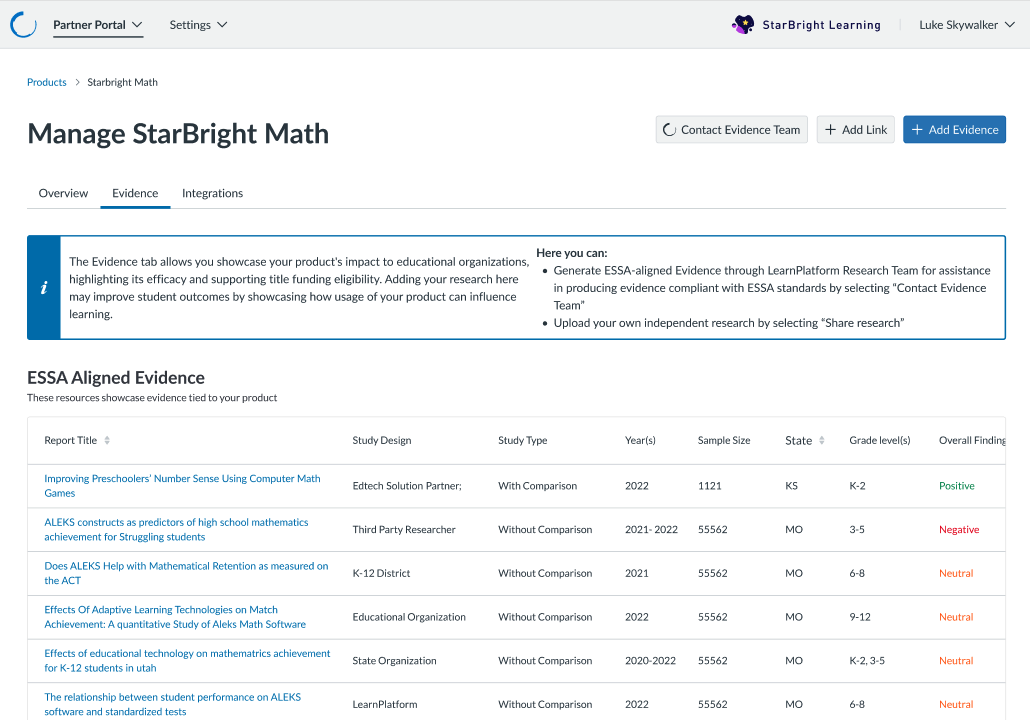
Task: Sort by State column arrows icon
Action: 822,440
